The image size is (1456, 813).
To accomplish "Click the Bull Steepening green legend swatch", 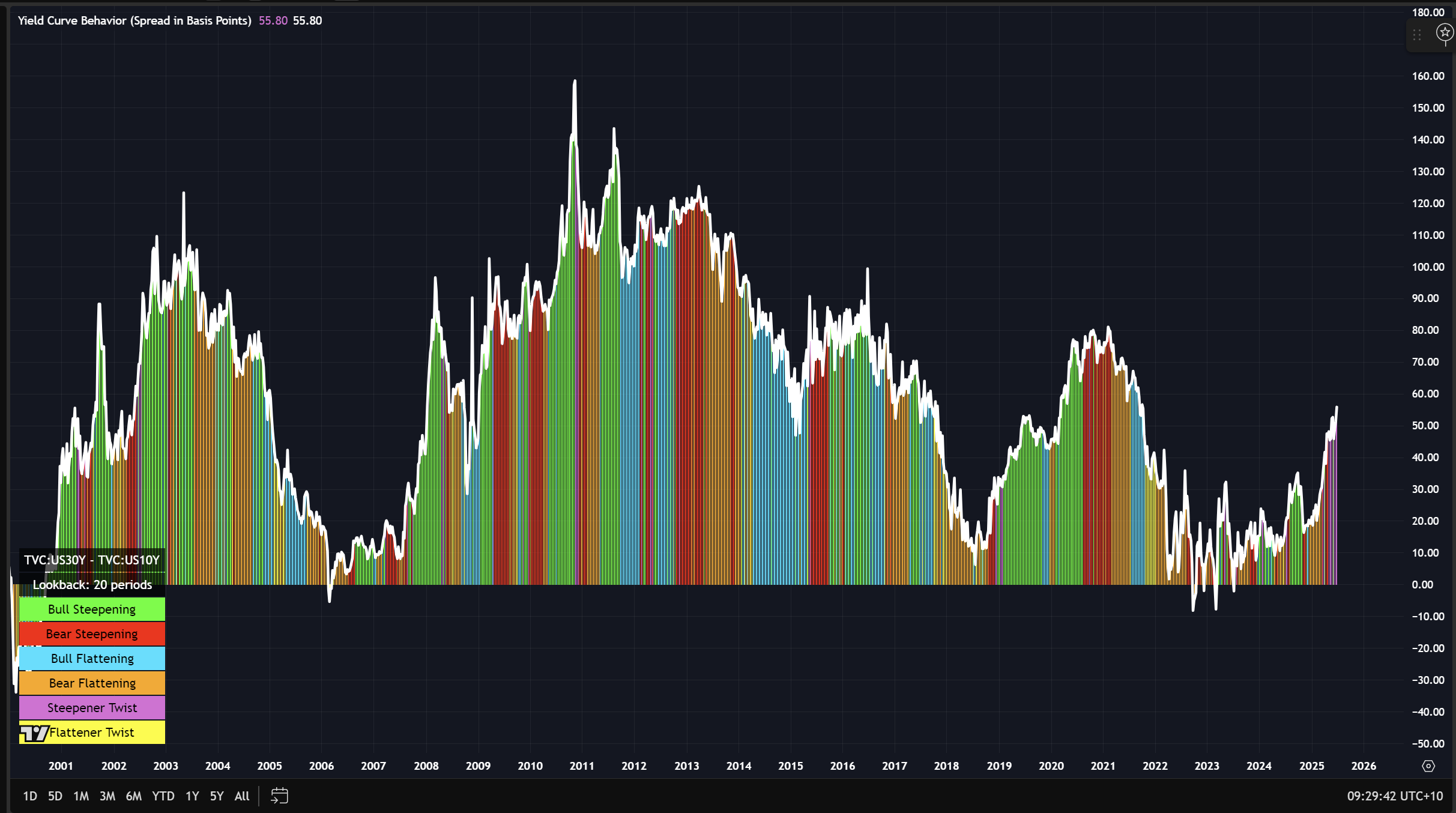I will tap(92, 609).
